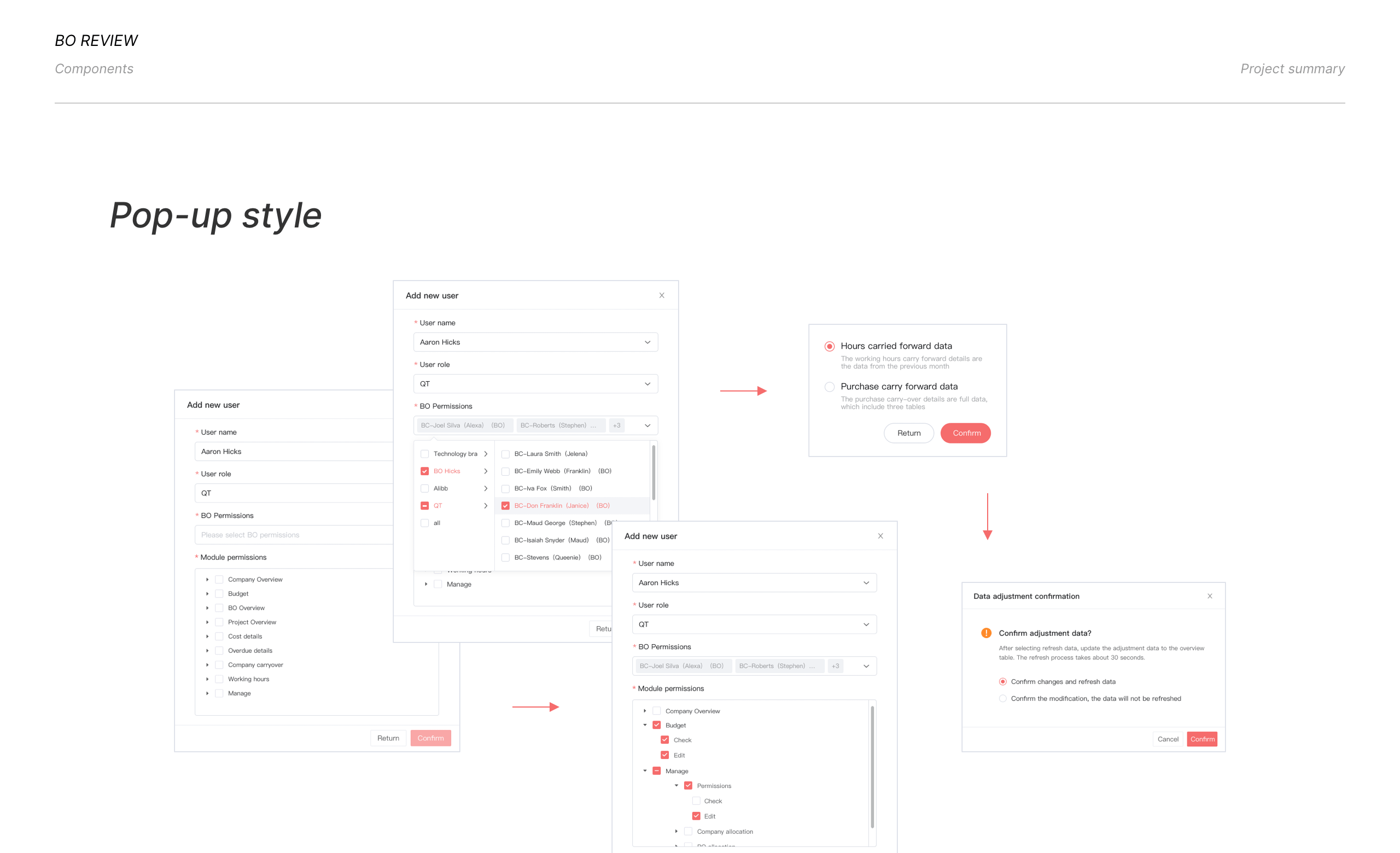
Task: Expand the Company allocation node
Action: point(676,832)
